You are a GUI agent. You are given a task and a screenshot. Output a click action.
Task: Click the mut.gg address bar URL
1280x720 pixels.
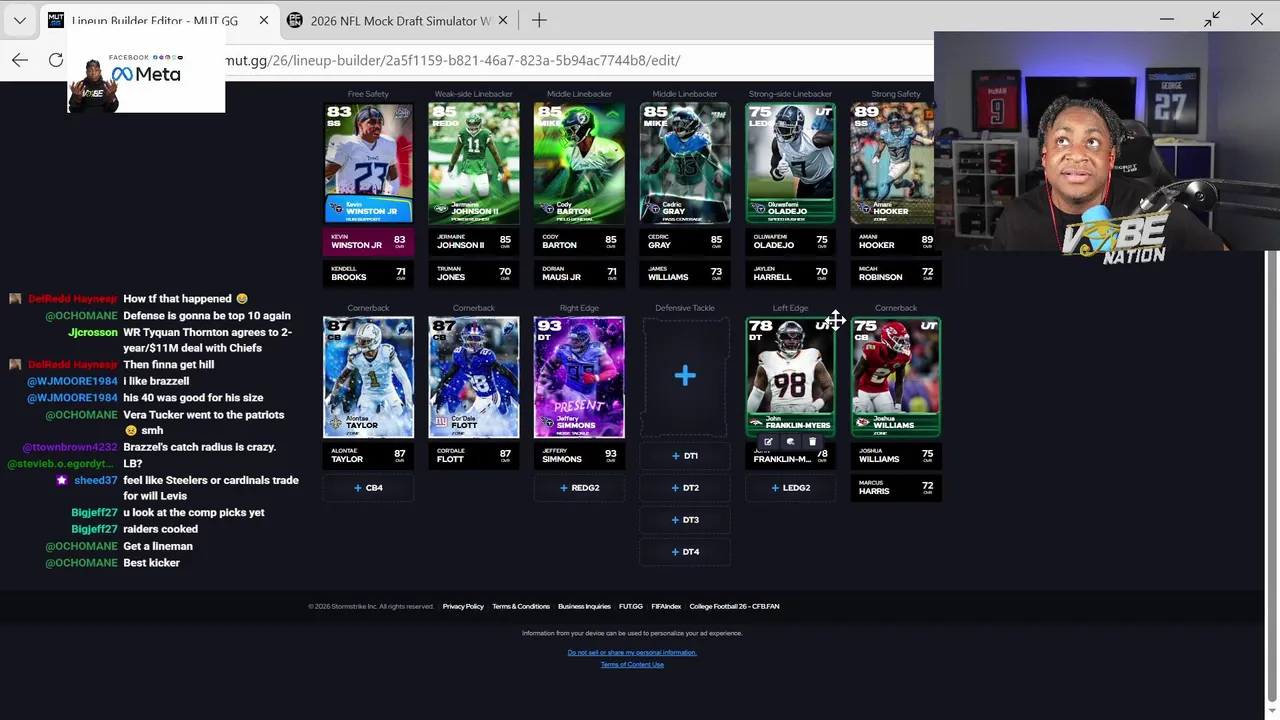click(453, 60)
